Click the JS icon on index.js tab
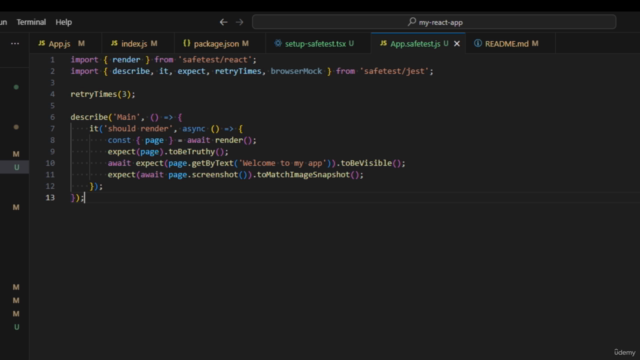 (x=114, y=43)
